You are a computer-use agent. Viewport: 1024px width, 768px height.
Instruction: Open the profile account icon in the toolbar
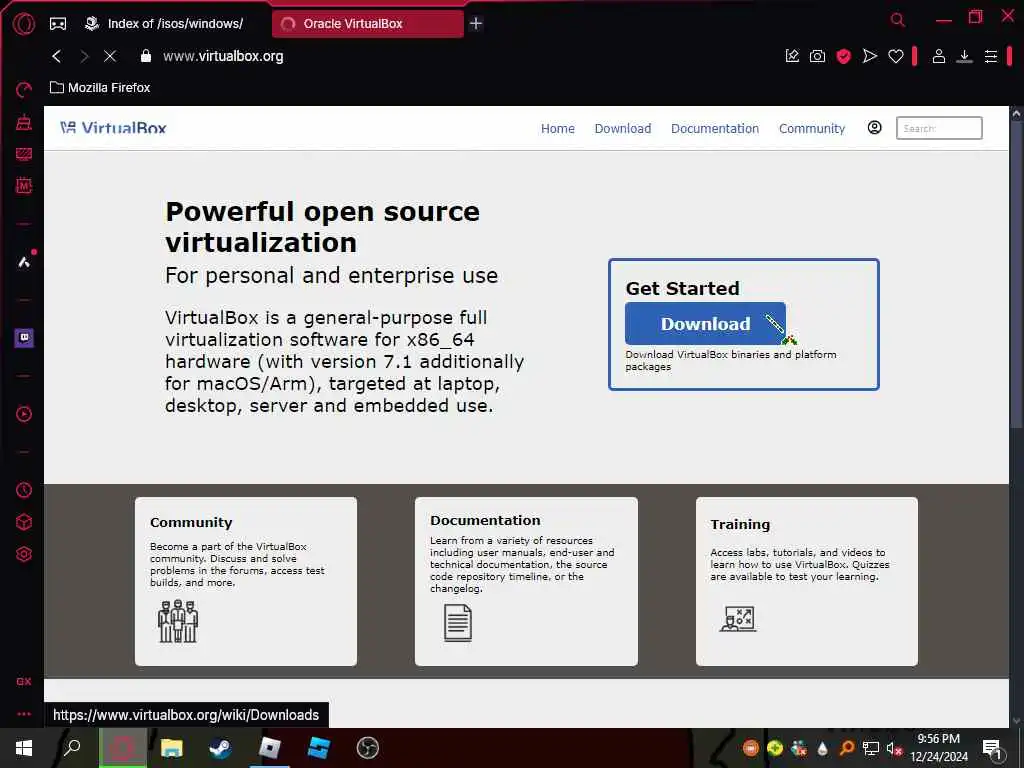938,56
